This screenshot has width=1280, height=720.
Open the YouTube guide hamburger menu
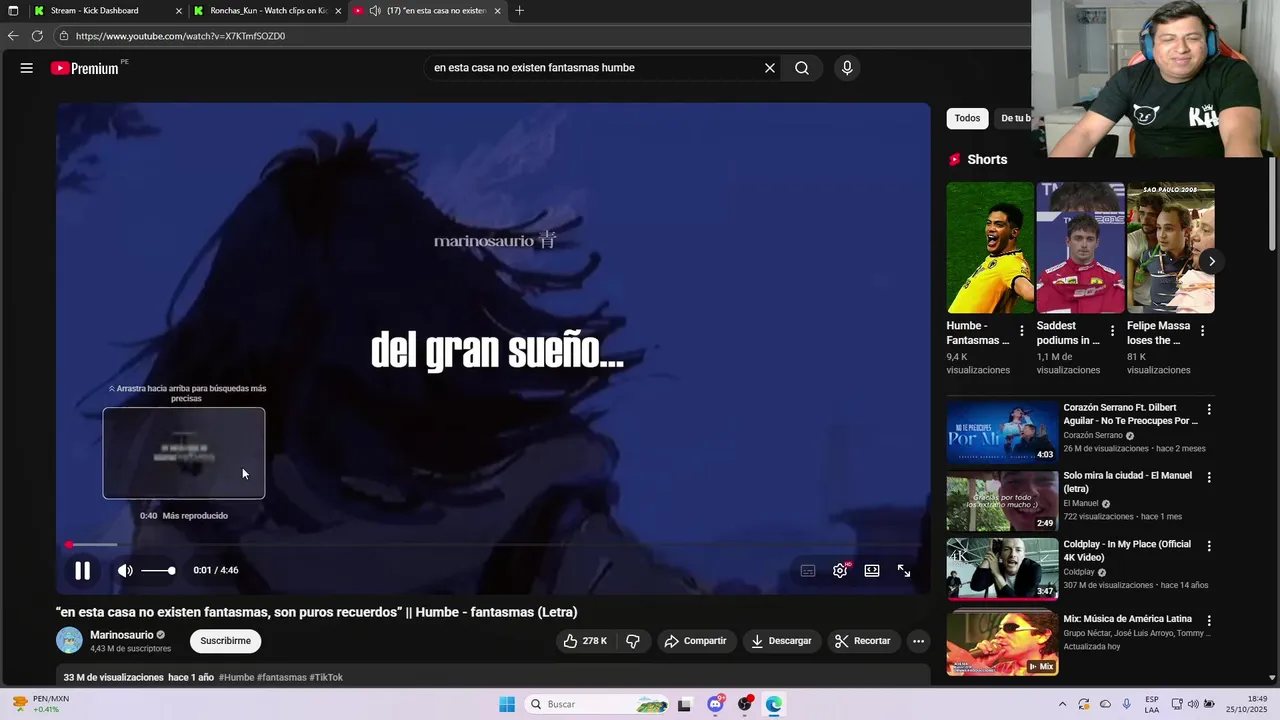pyautogui.click(x=27, y=68)
